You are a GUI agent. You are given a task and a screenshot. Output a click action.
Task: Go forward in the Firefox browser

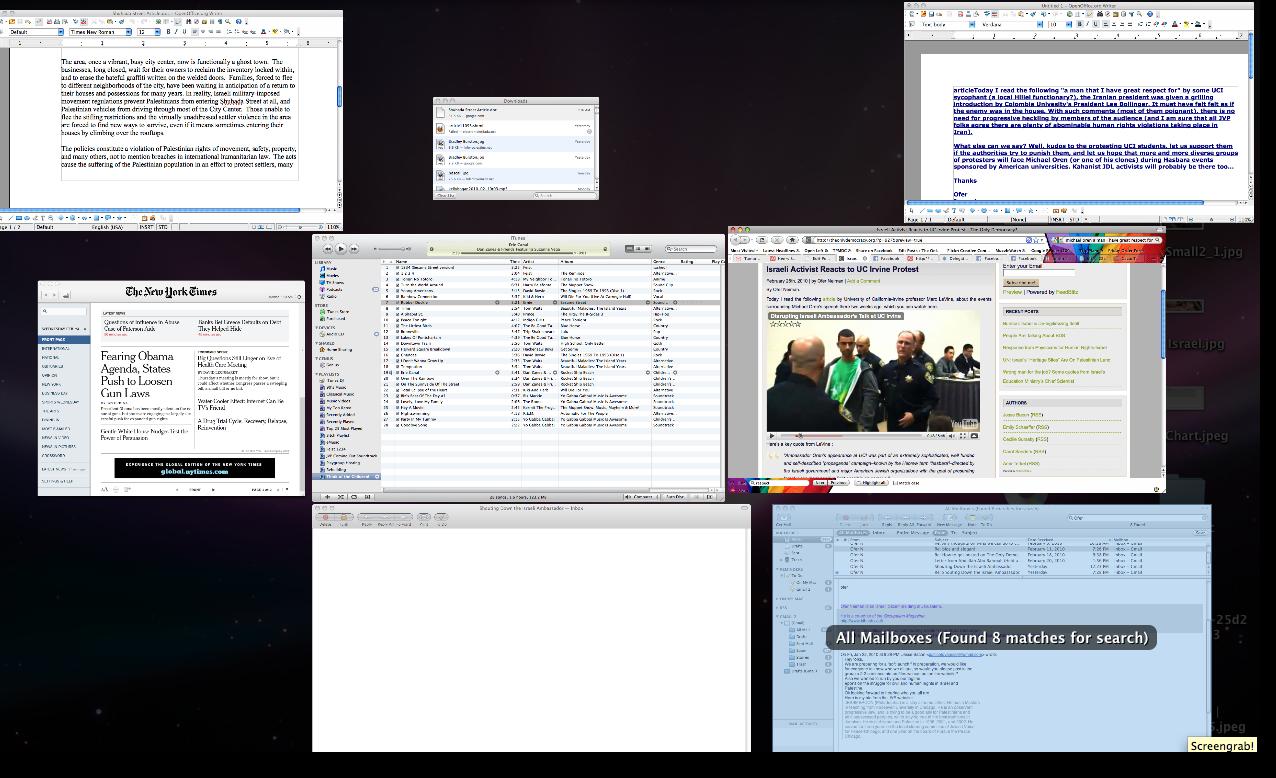click(x=747, y=240)
